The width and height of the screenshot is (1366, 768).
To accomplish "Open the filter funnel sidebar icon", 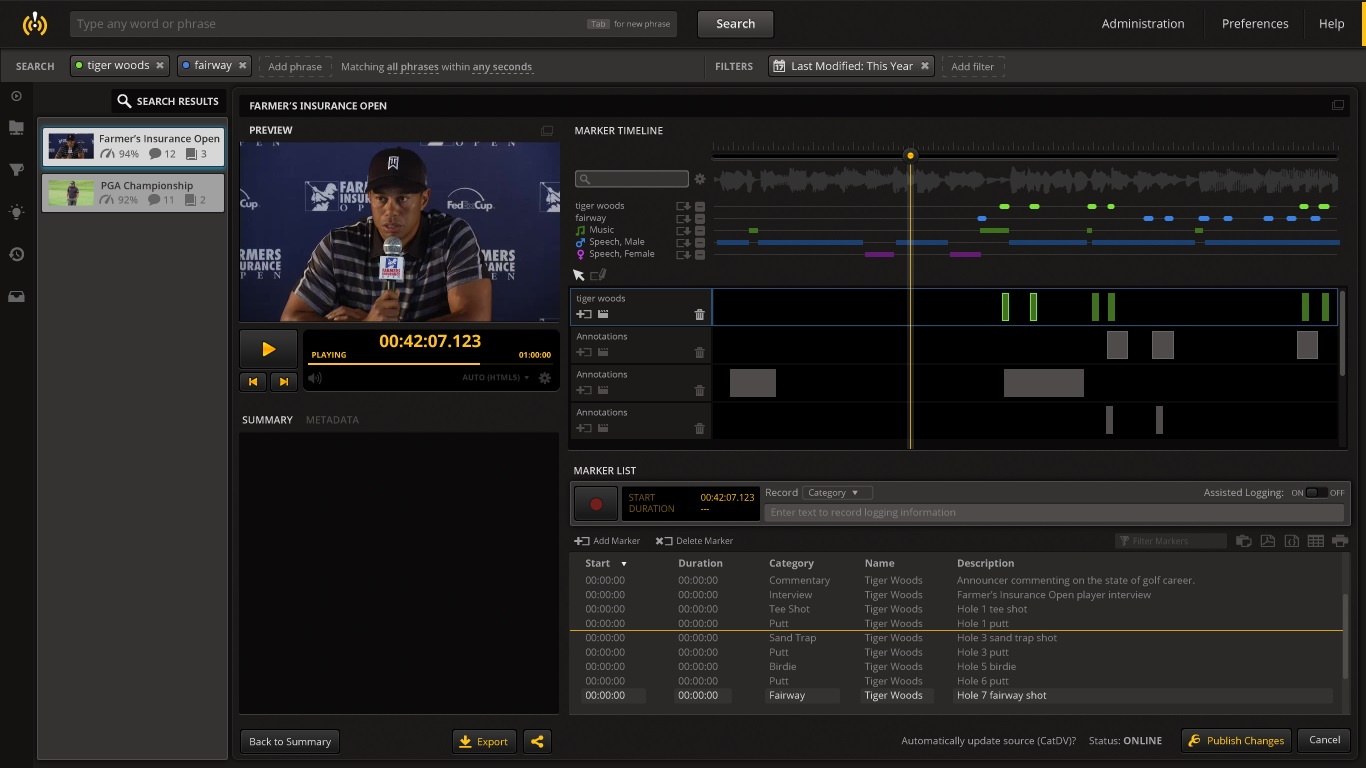I will 16,170.
